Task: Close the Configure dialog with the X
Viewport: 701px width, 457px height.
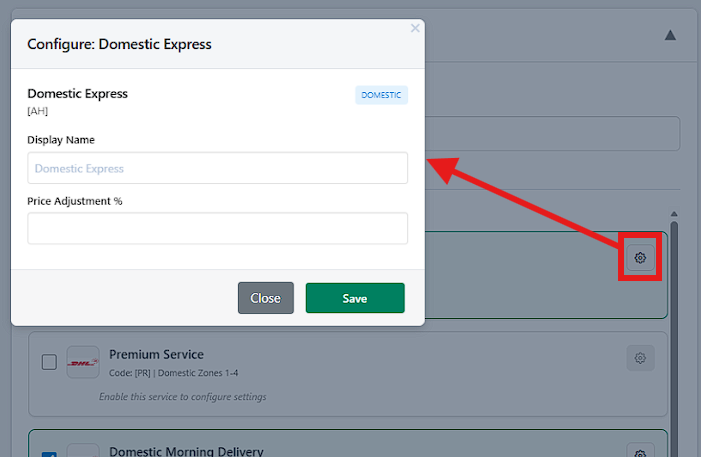Action: coord(415,28)
